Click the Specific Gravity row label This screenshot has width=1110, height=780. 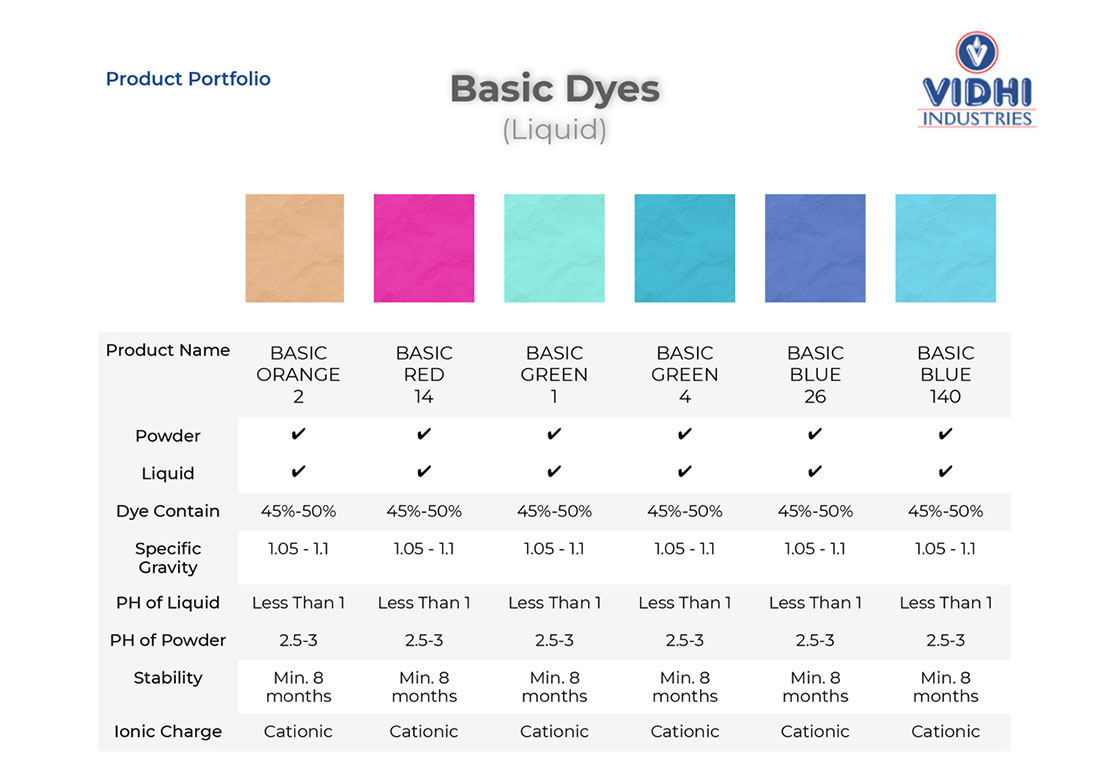point(168,558)
